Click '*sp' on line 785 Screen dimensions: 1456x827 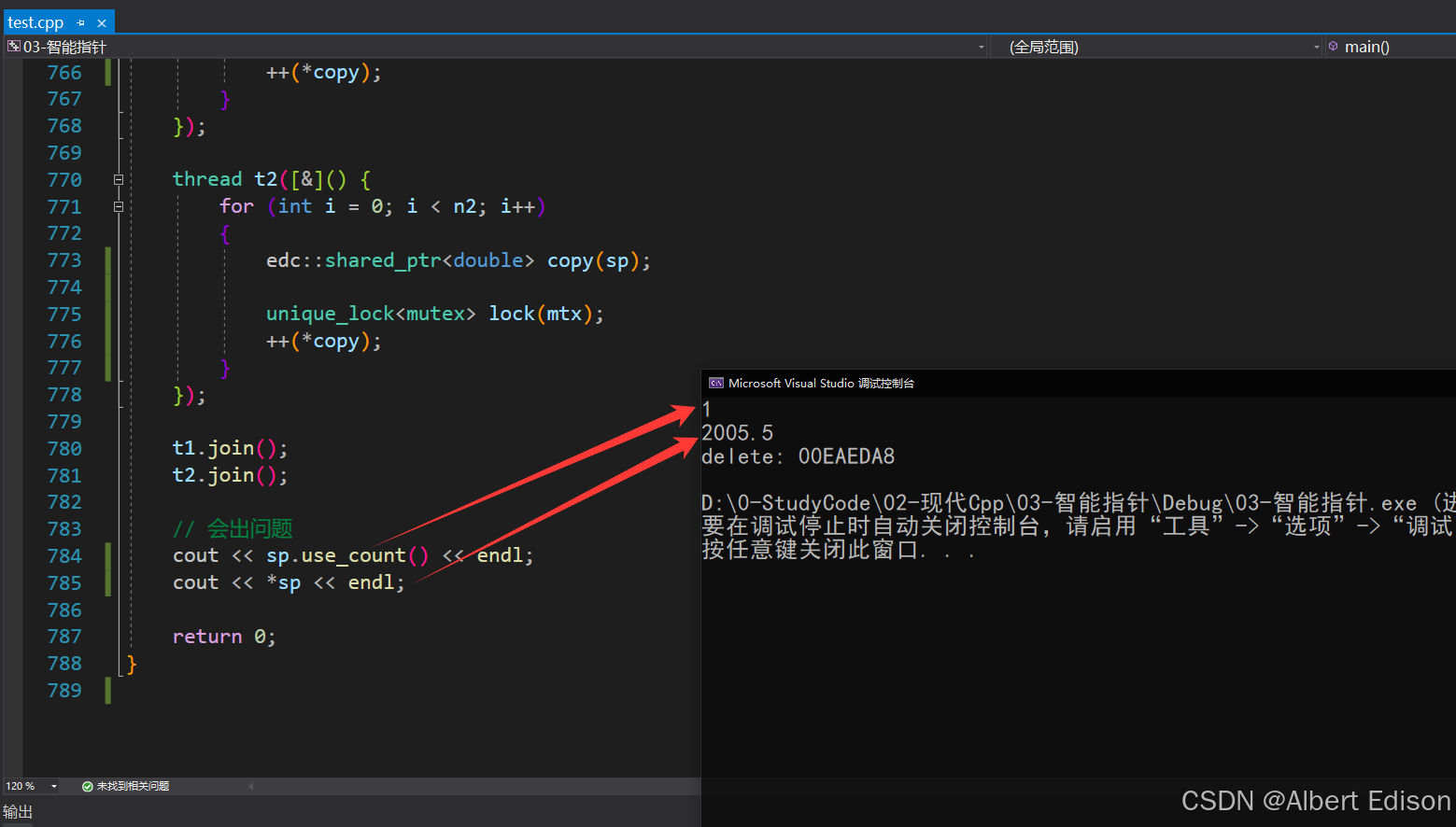tap(284, 582)
